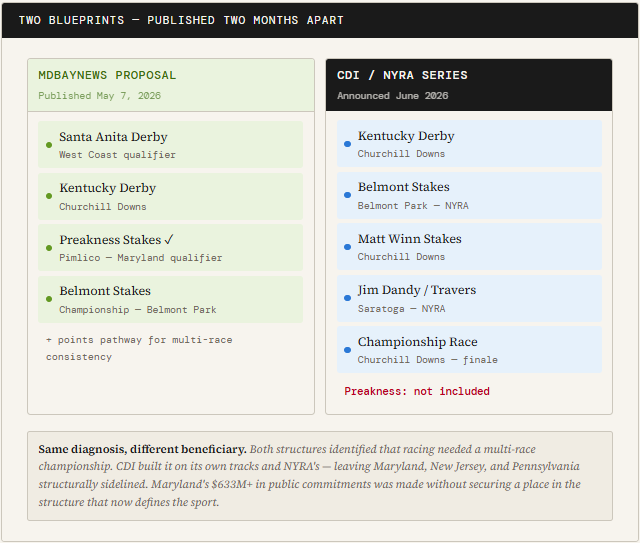The height and width of the screenshot is (543, 640).
Task: Click 'Belmont Park — NYRA' subtitle
Action: coord(413,205)
